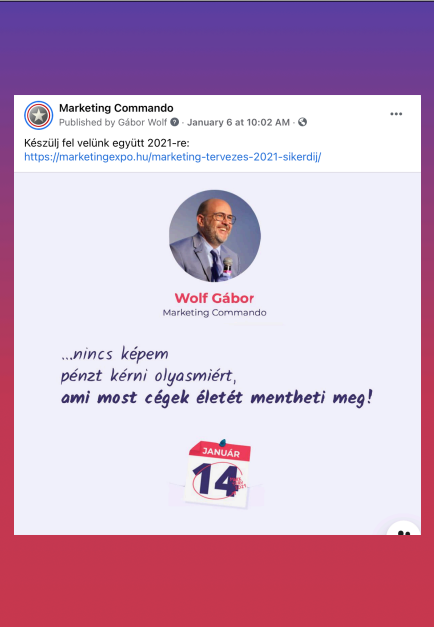Click the blue pin atop the calendar
434x627 pixels.
point(222,442)
